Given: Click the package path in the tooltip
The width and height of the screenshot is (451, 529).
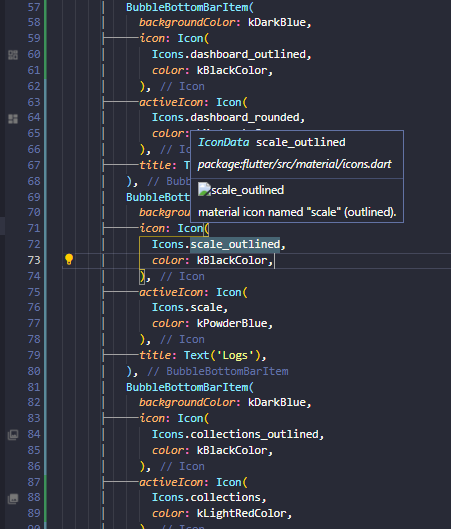Looking at the screenshot, I should coord(294,164).
